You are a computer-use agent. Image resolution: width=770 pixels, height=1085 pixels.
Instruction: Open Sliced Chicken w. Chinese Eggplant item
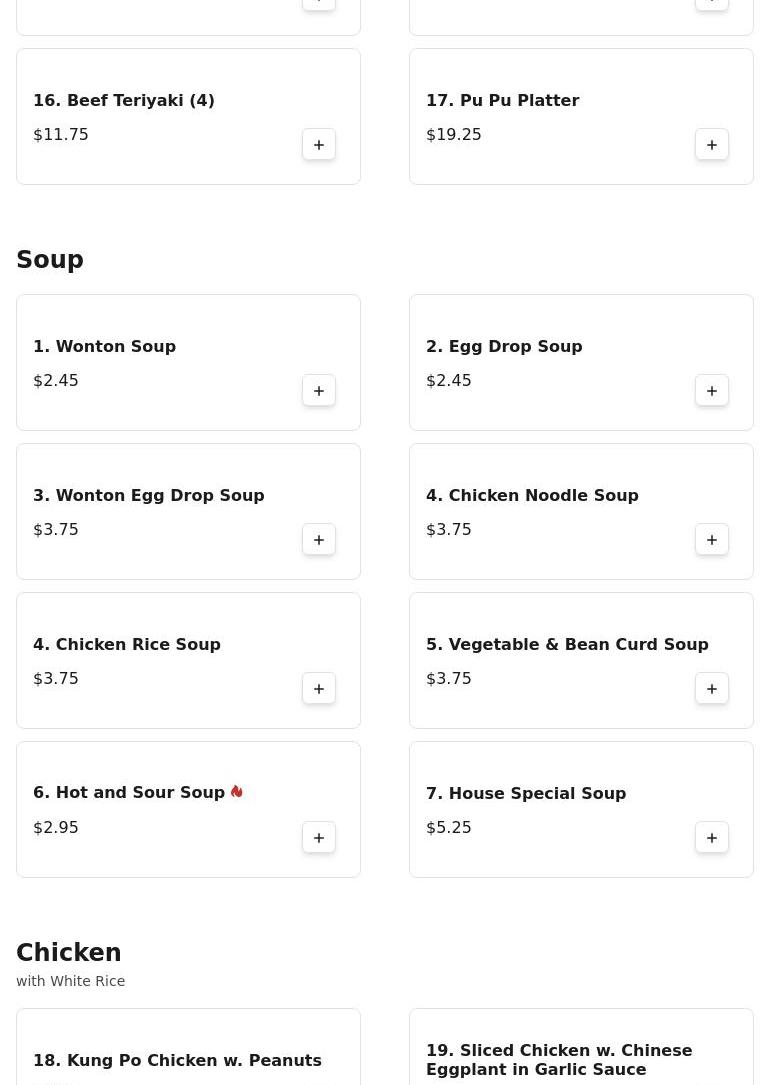pyautogui.click(x=558, y=1060)
